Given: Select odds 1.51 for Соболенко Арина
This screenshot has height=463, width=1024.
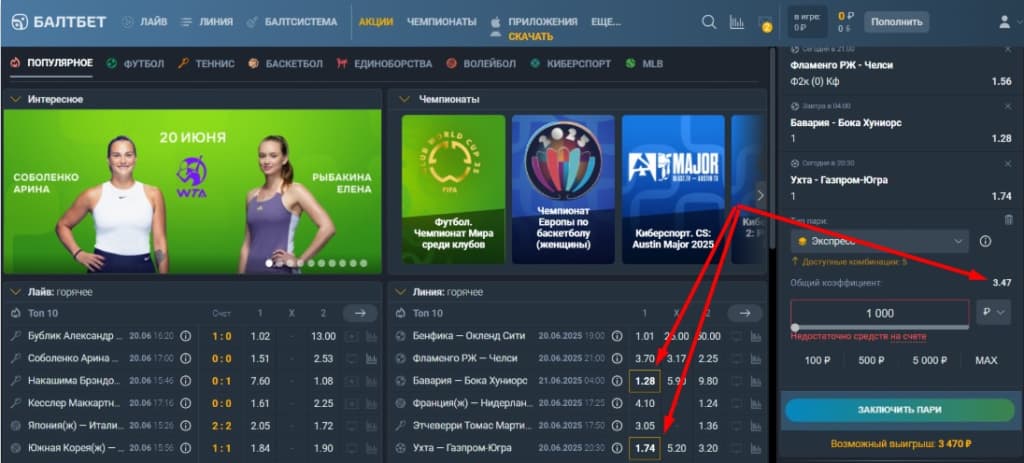Looking at the screenshot, I should (260, 359).
